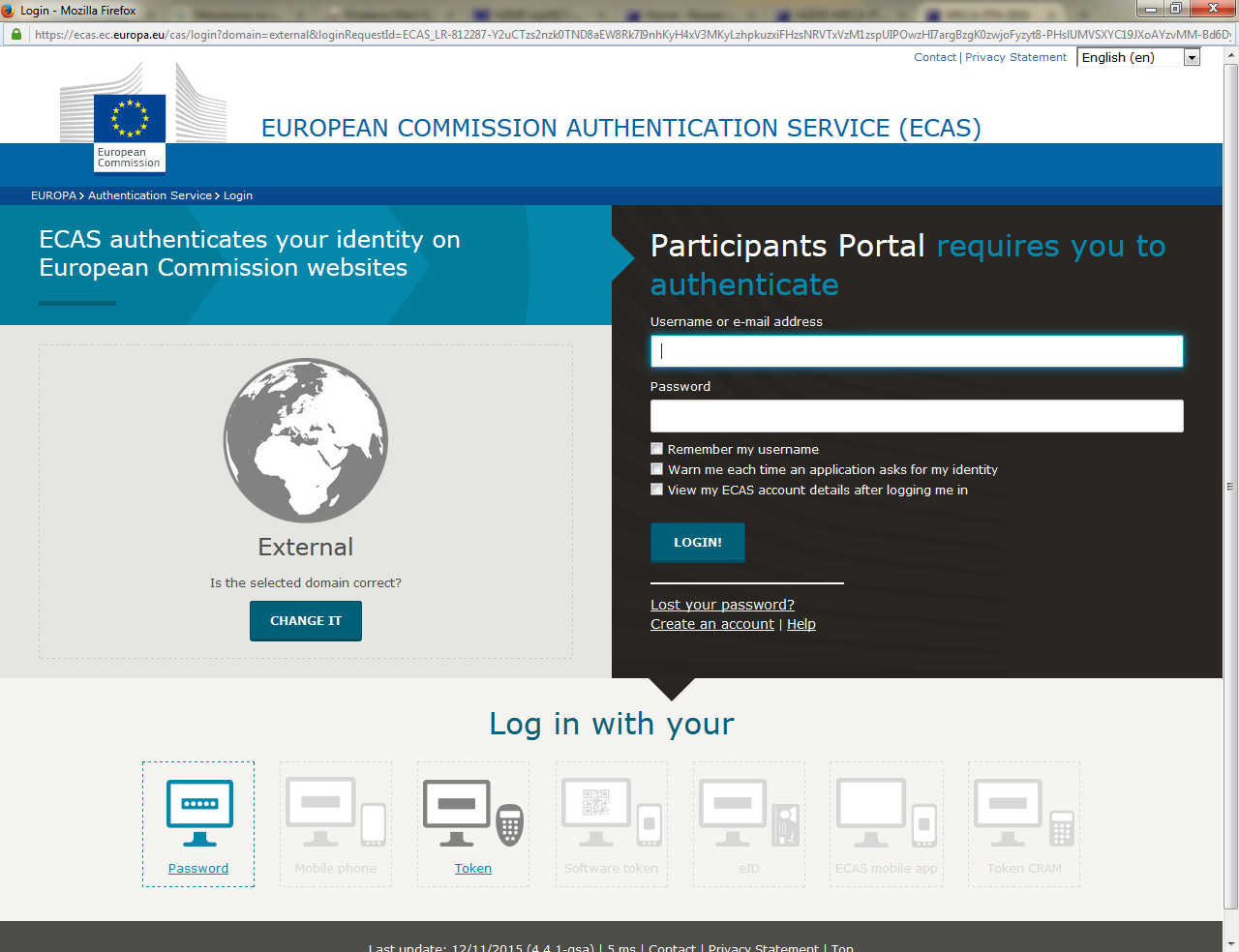Screen dimensions: 1239x952
Task: Click the footer Top link
Action: 842,948
